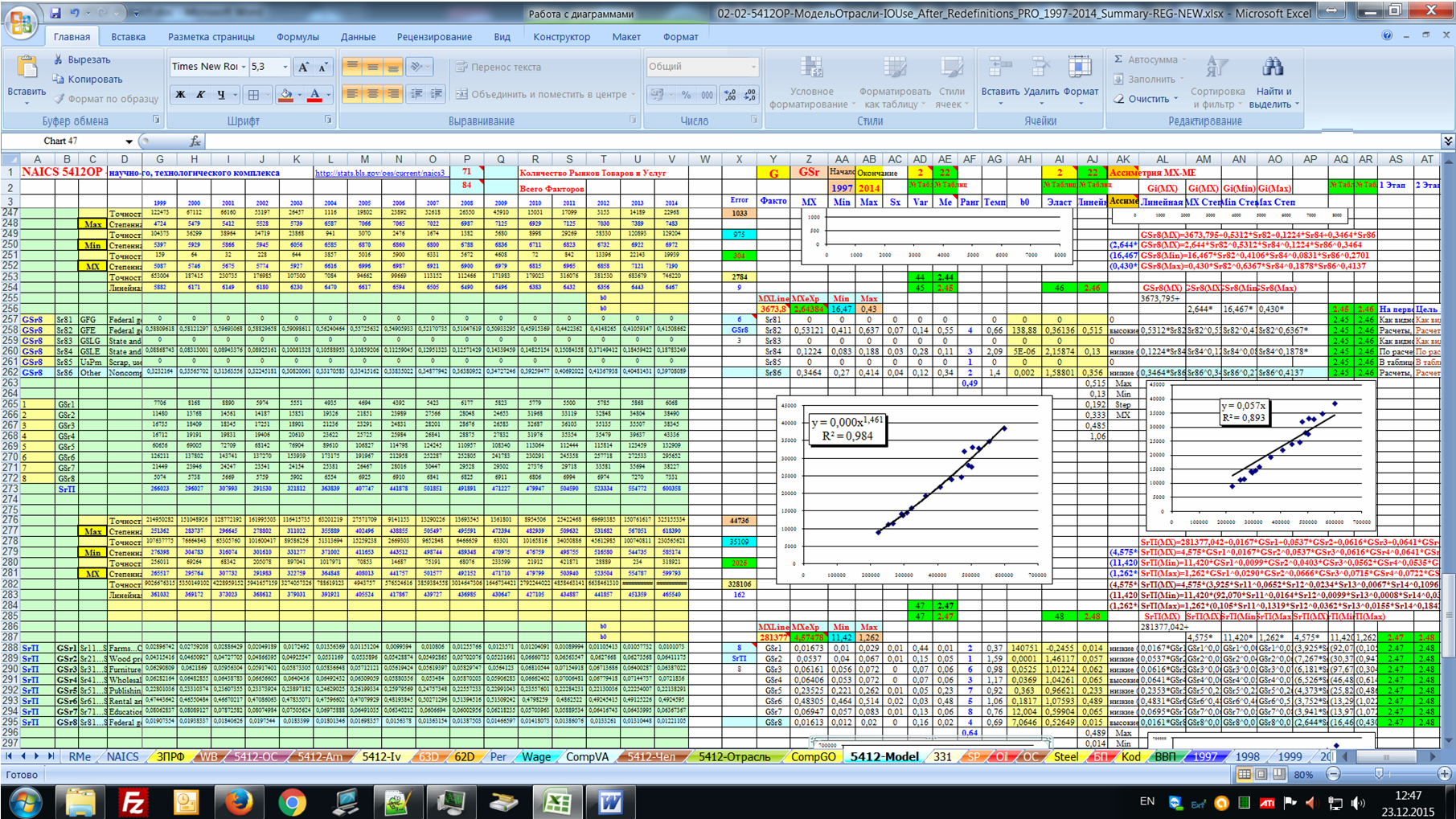1456x819 pixels.
Task: Toggle center horizontal text alignment
Action: [x=372, y=94]
